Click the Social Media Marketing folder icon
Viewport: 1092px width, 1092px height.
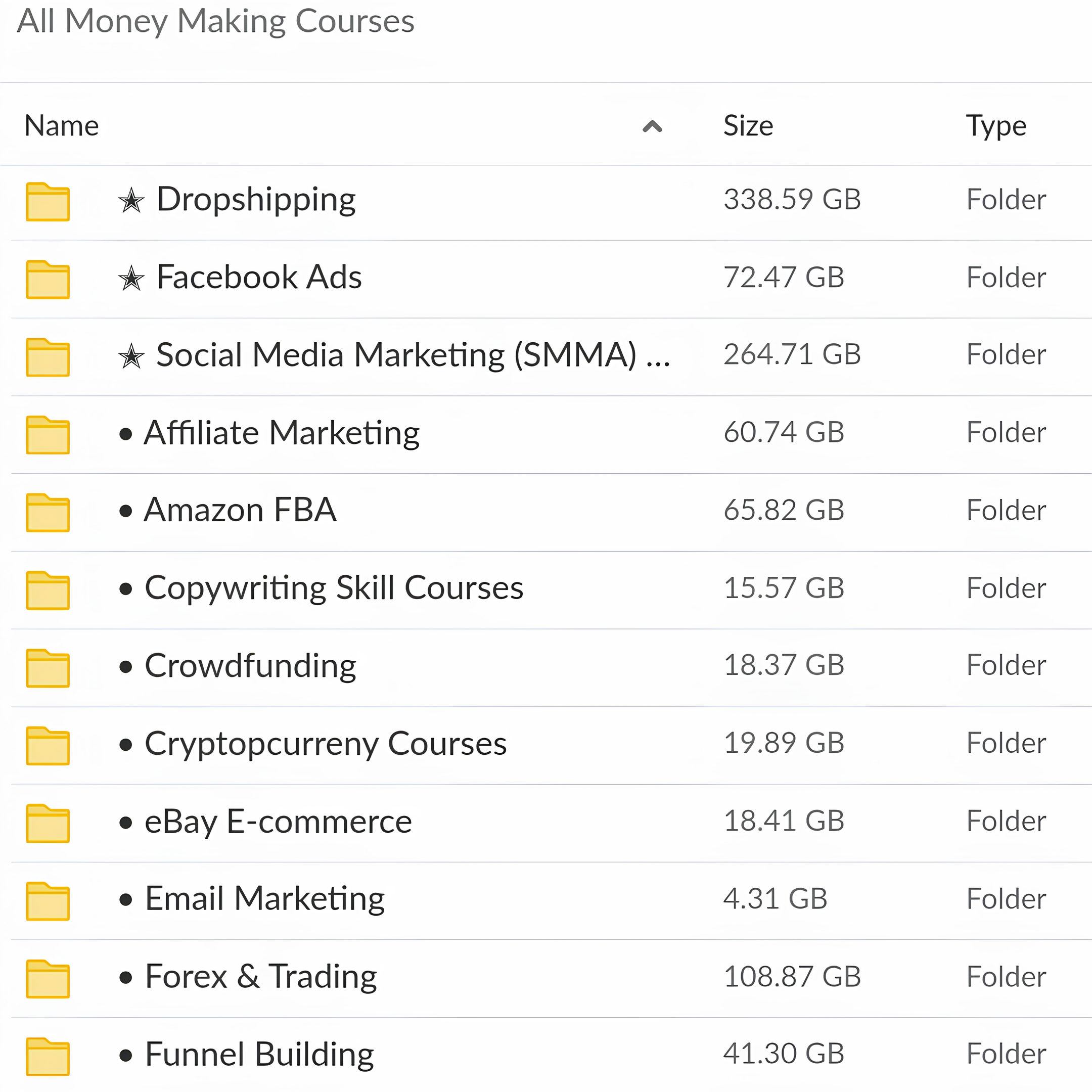tap(48, 356)
